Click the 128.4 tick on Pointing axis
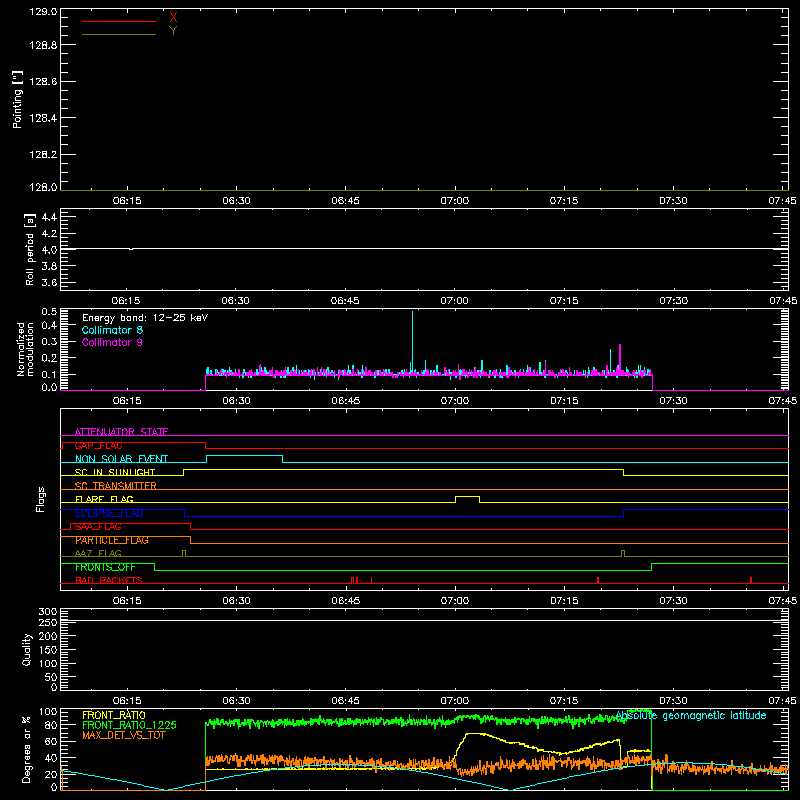The image size is (800, 800). (43, 118)
